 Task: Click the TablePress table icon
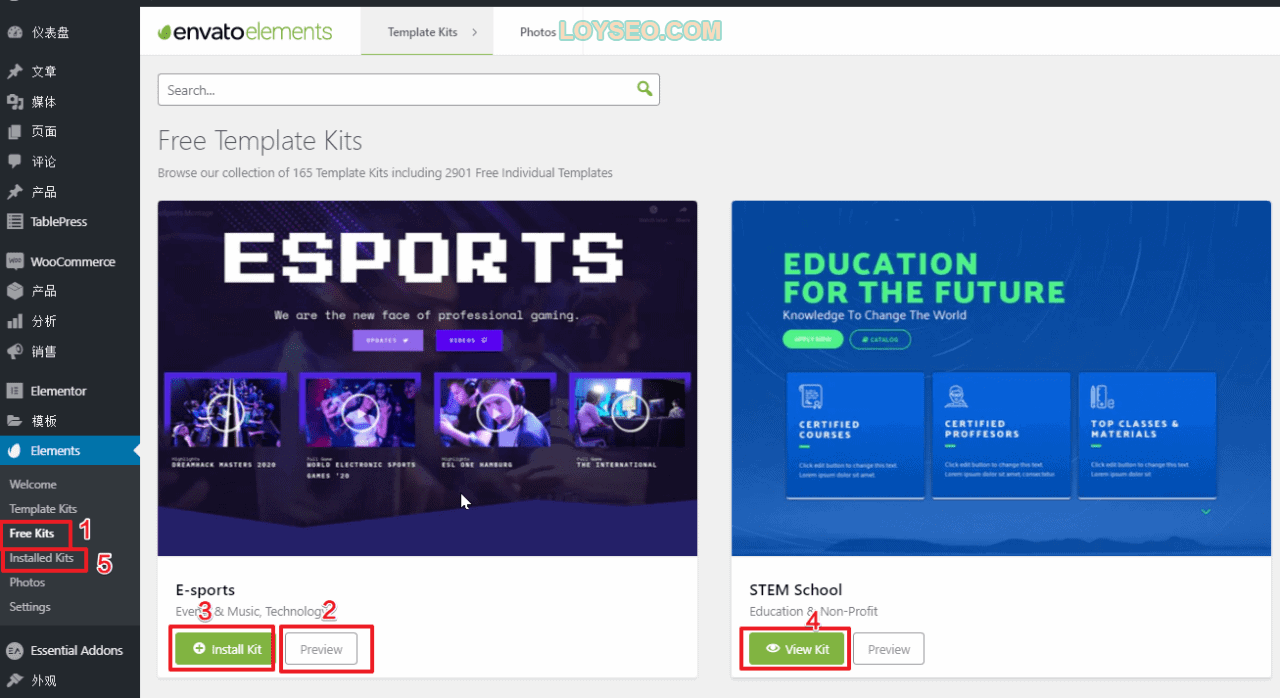15,222
